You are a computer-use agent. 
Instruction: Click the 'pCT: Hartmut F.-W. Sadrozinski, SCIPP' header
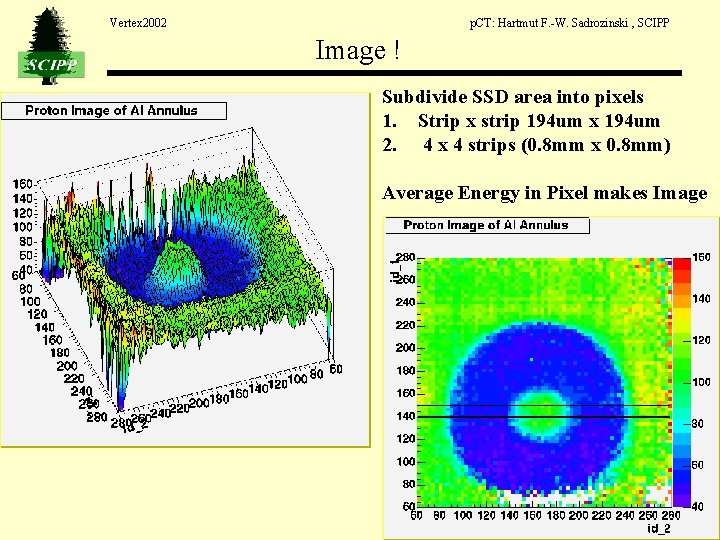(569, 23)
